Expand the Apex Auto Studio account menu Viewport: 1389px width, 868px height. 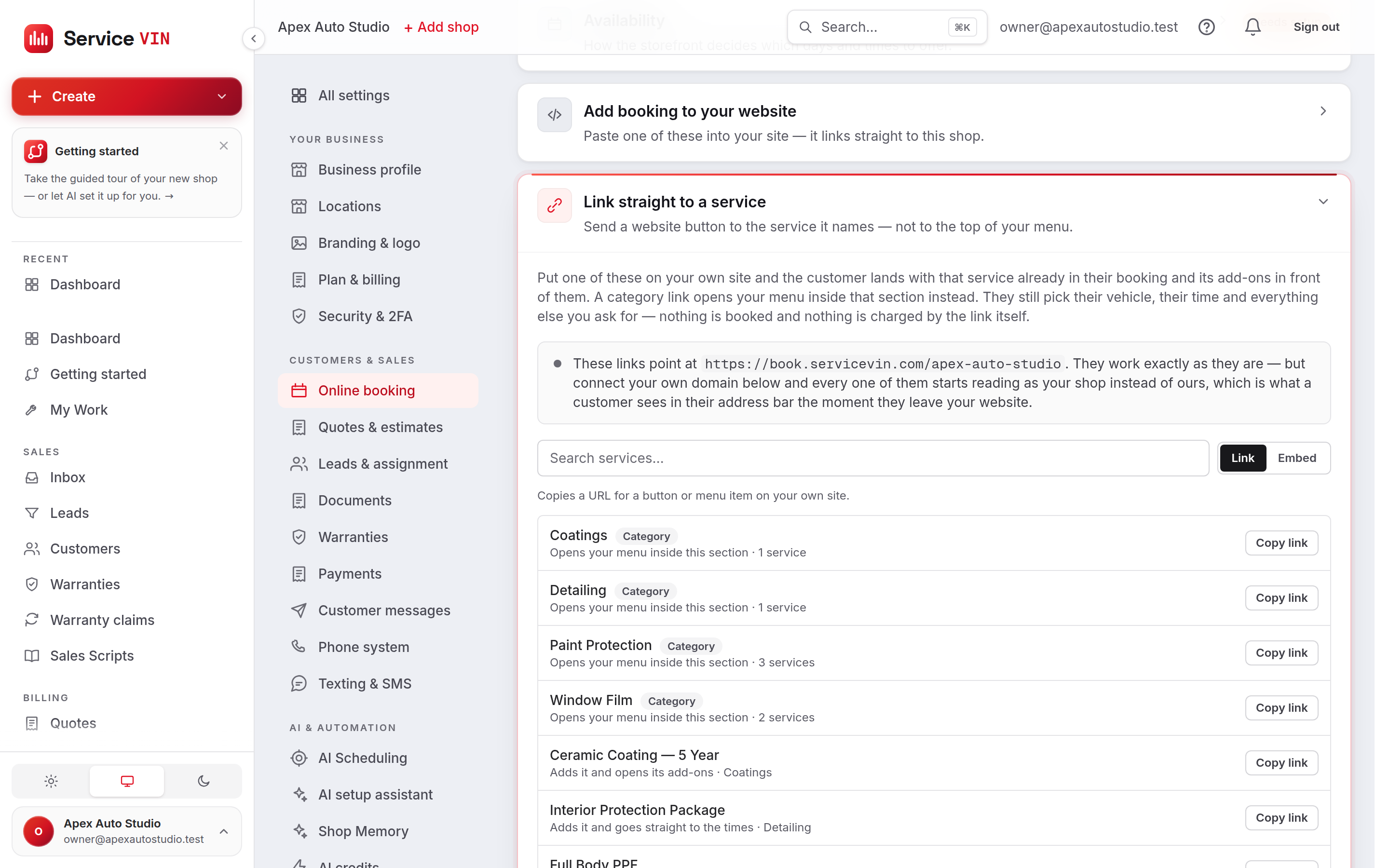127,831
